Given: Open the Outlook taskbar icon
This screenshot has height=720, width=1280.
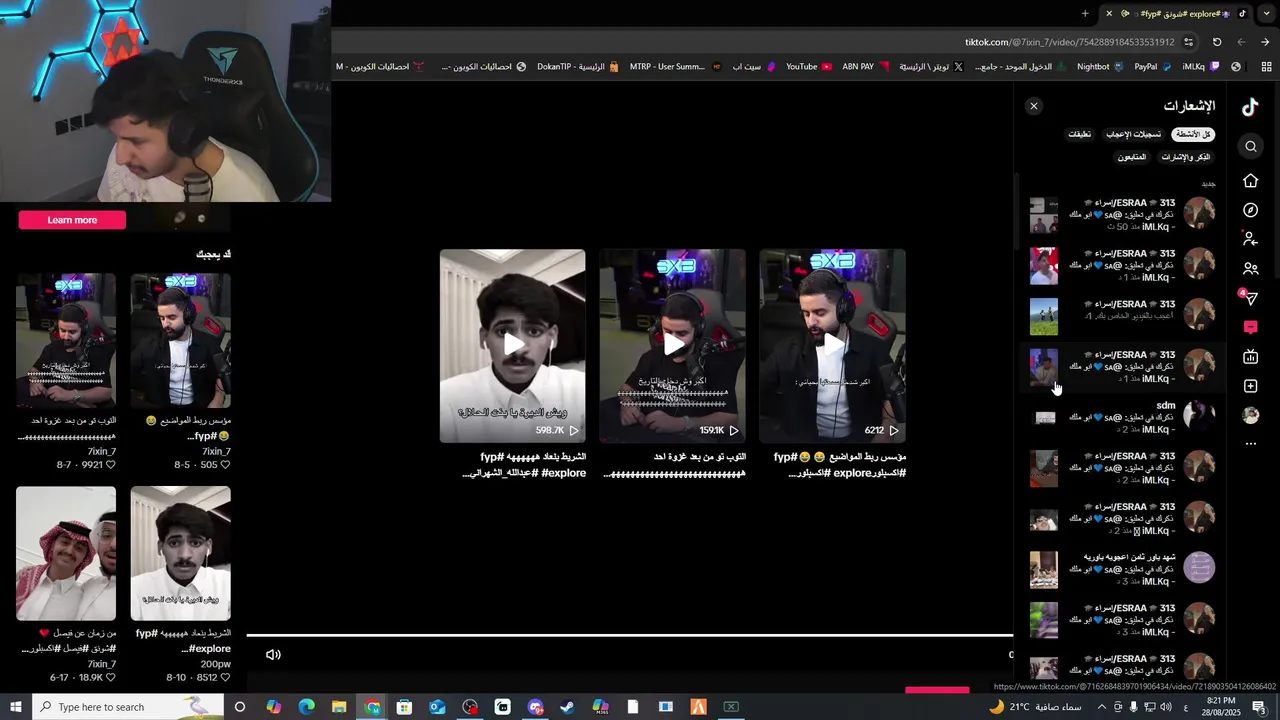Looking at the screenshot, I should point(437,707).
